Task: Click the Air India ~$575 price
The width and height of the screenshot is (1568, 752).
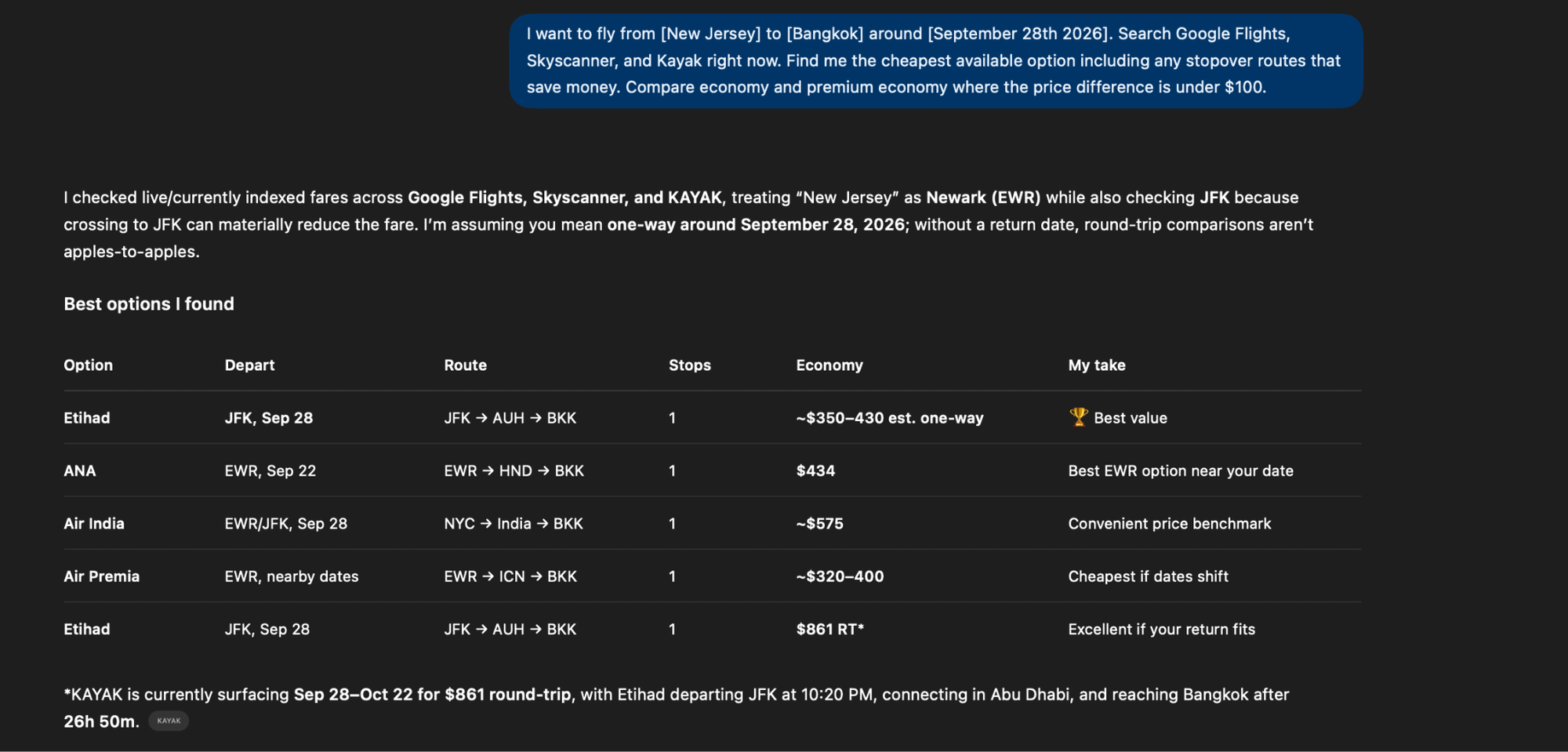Action: 819,523
